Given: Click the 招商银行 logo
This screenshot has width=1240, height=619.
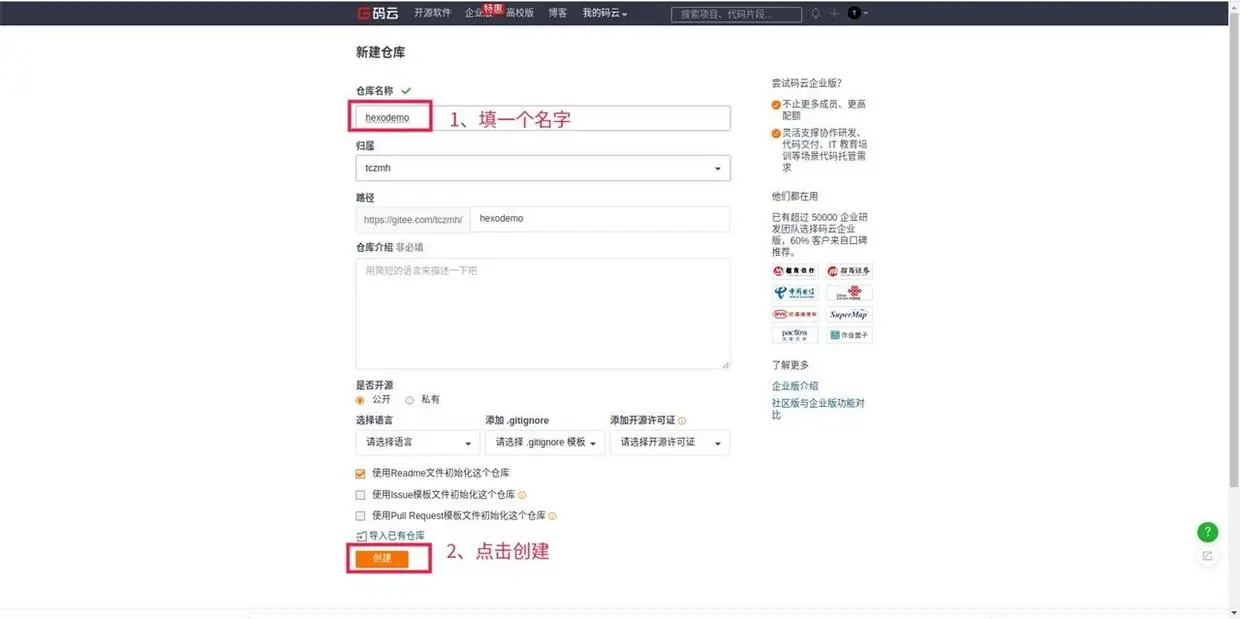Looking at the screenshot, I should click(795, 271).
